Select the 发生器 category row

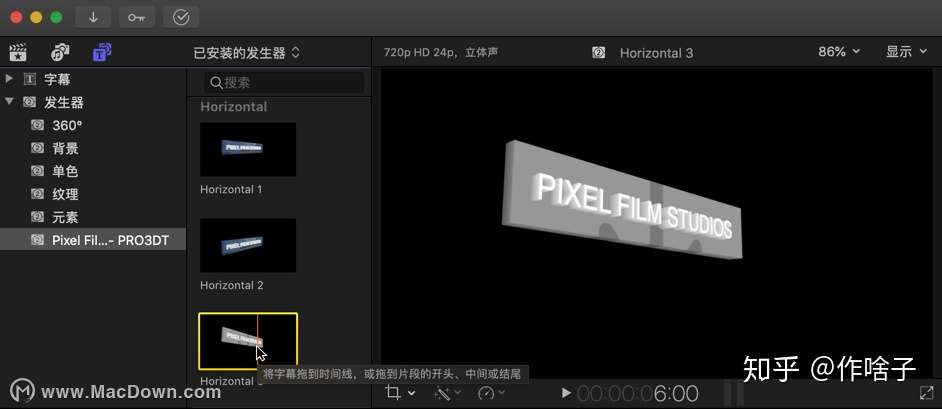93,102
